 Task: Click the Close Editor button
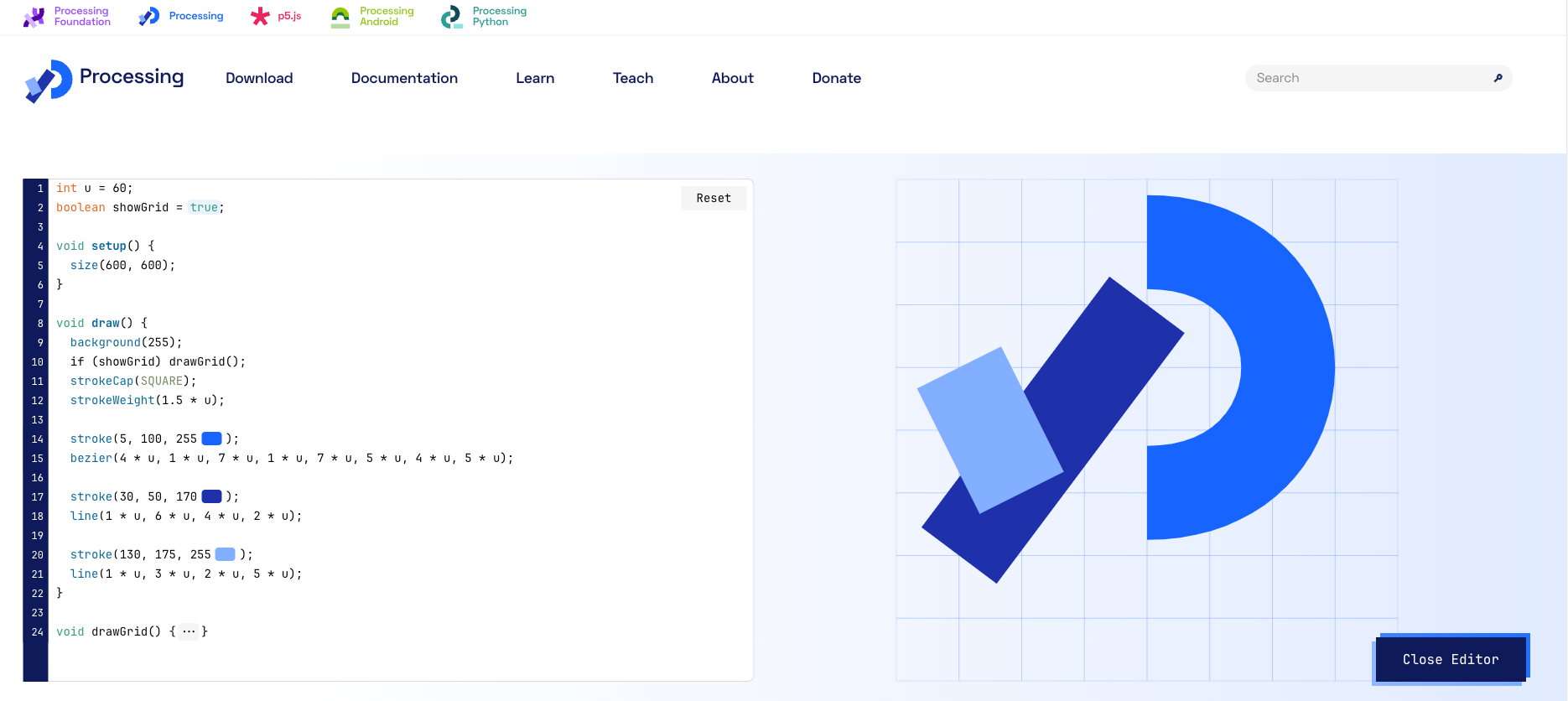click(1450, 659)
